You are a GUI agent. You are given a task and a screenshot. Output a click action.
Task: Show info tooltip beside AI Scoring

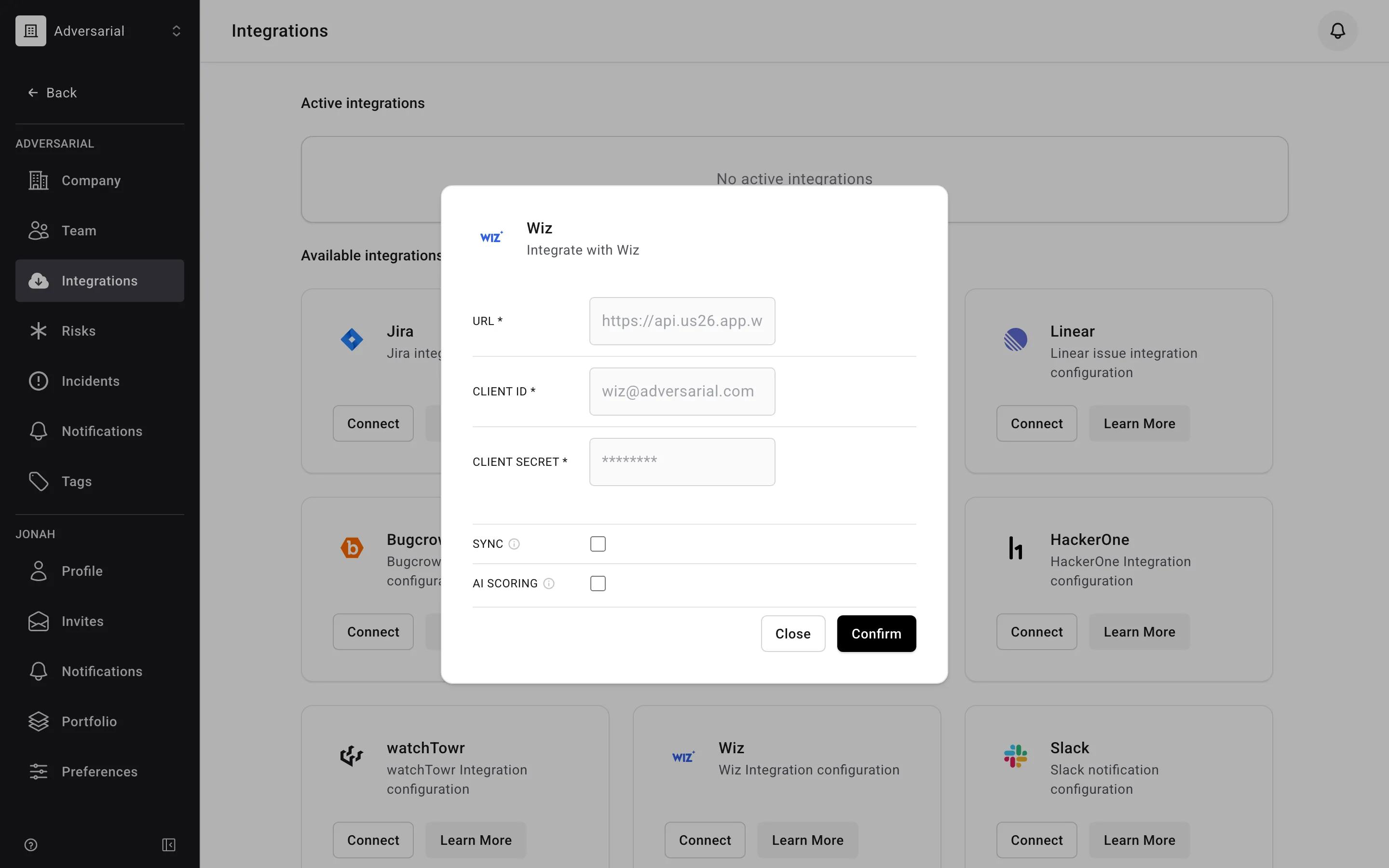[549, 583]
